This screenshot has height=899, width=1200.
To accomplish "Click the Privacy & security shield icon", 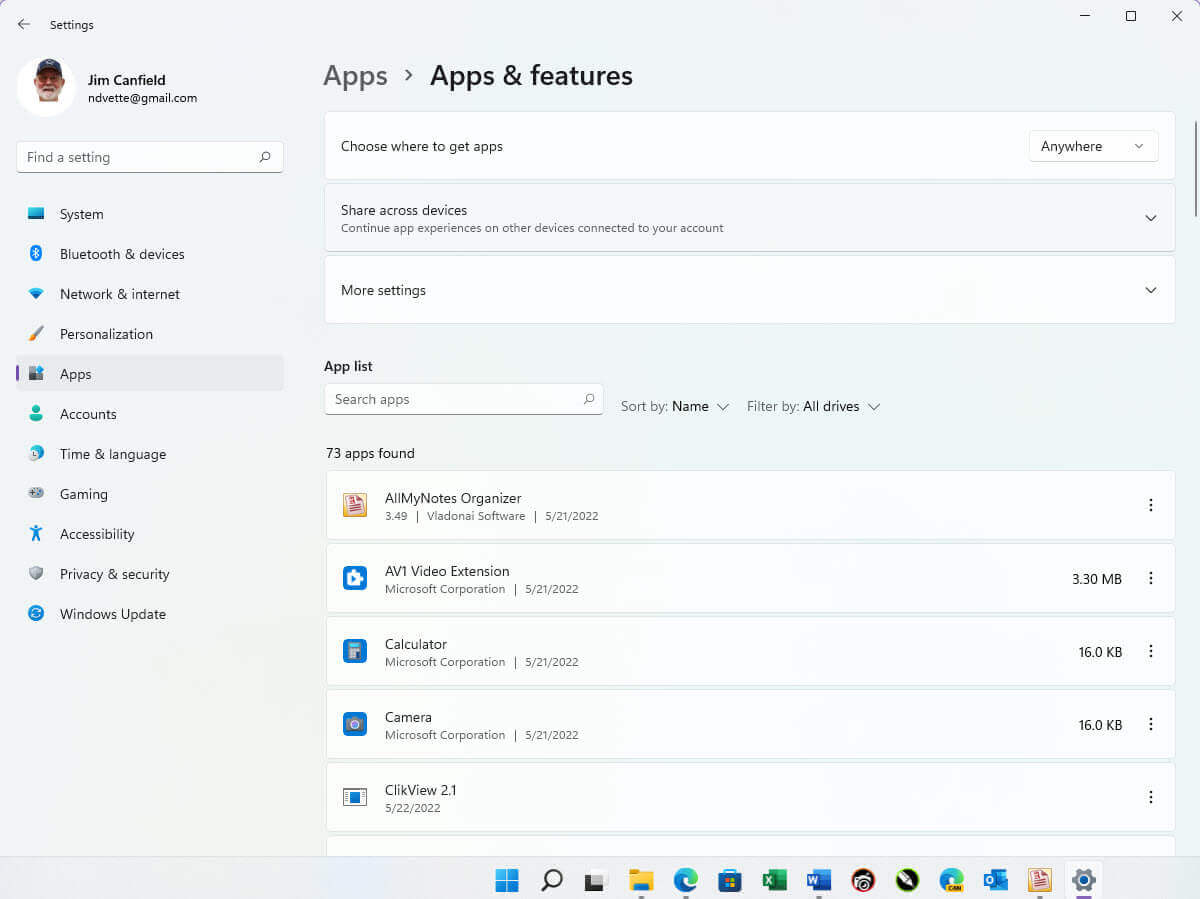I will 36,574.
